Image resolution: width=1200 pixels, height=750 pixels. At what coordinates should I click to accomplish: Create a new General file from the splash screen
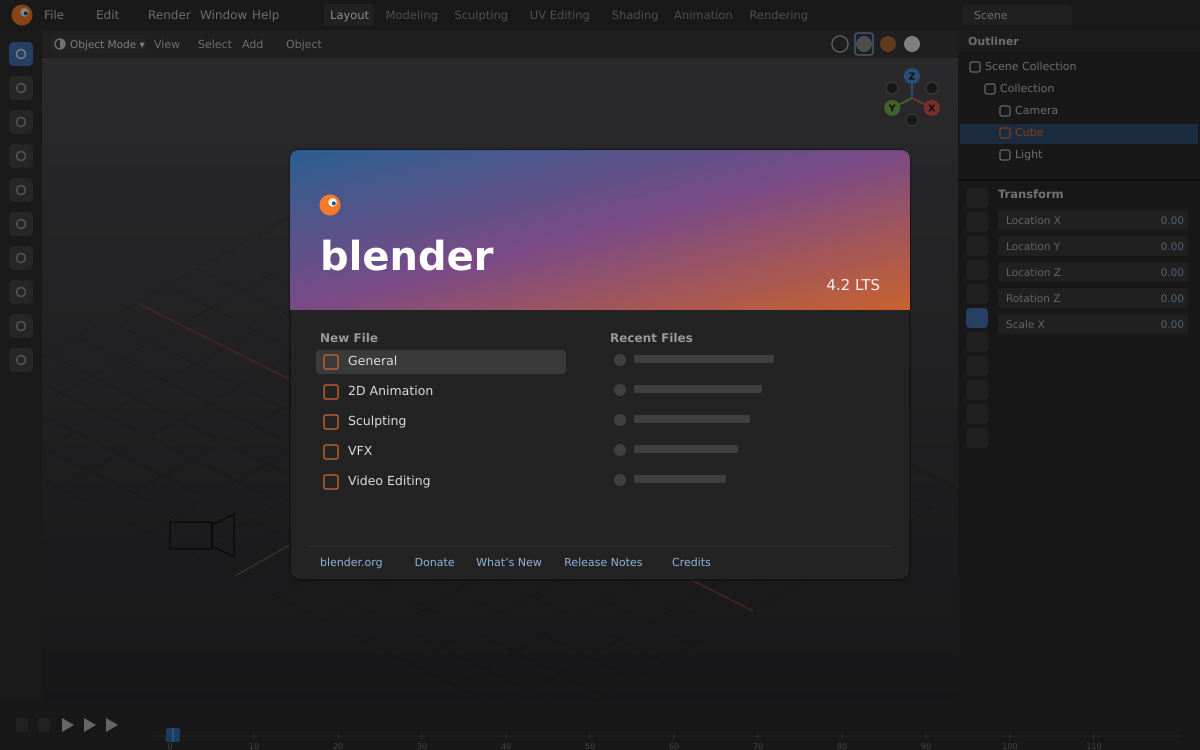[441, 362]
